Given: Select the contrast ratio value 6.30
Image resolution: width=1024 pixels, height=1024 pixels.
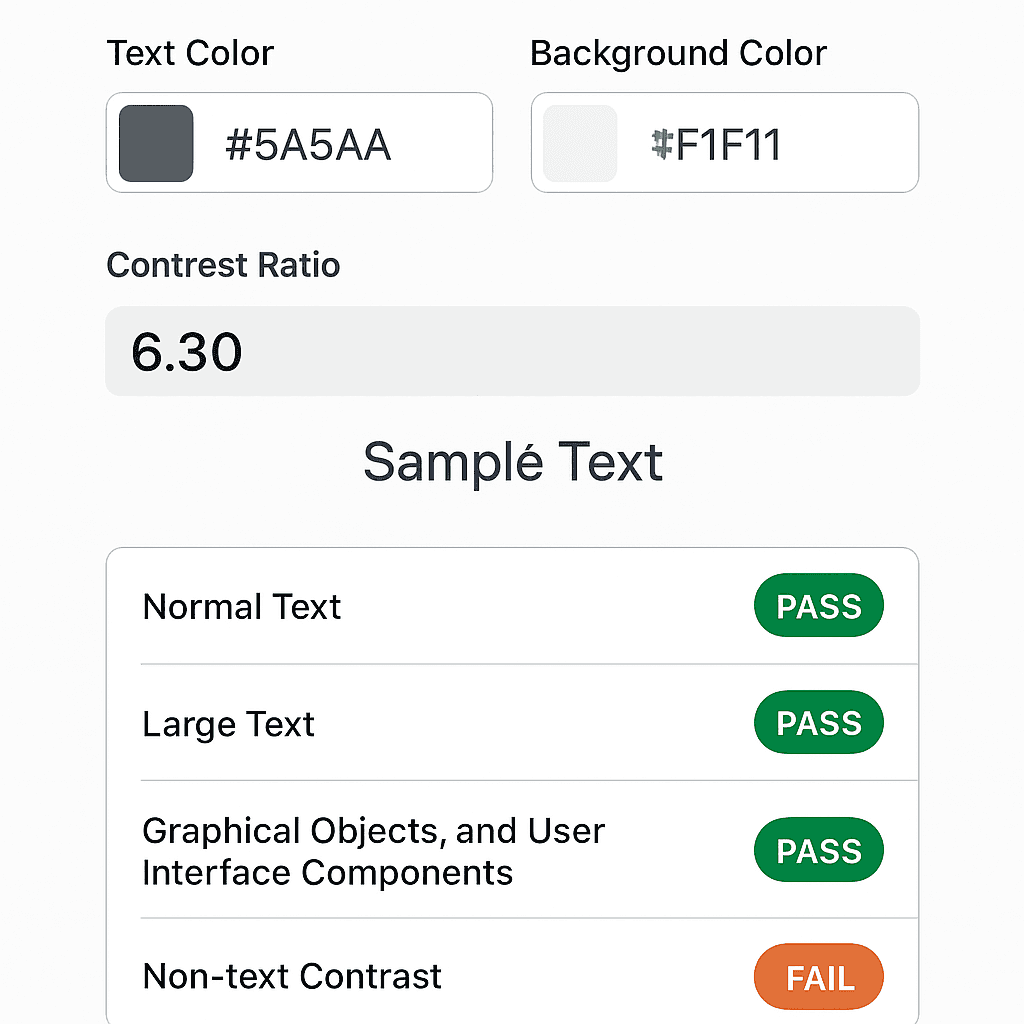Looking at the screenshot, I should coord(186,351).
